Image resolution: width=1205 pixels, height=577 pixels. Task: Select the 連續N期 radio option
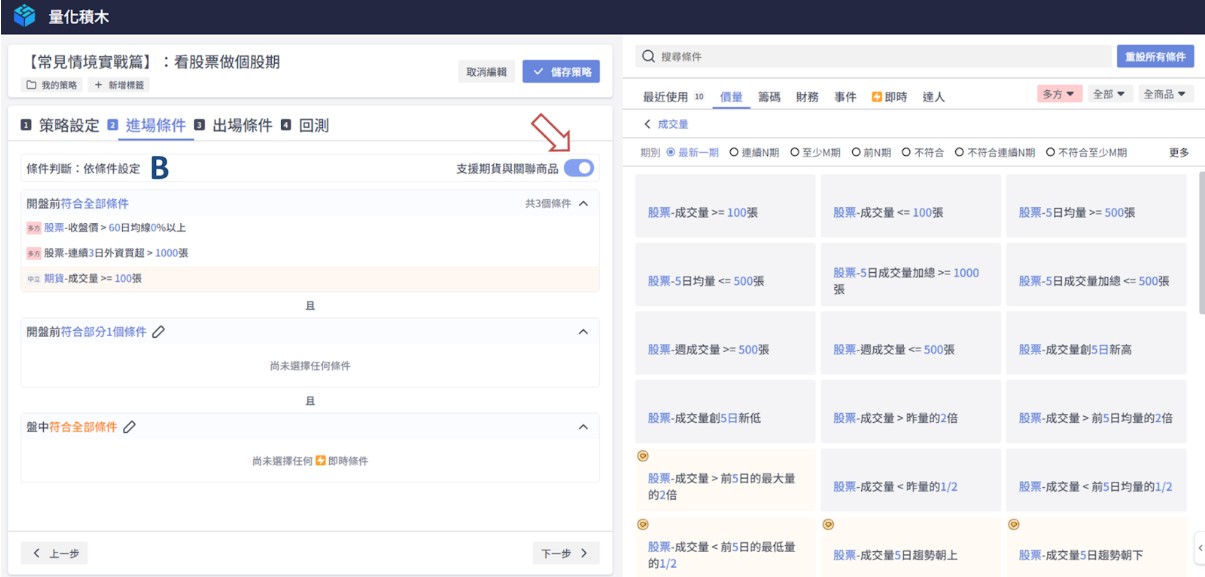click(x=734, y=153)
